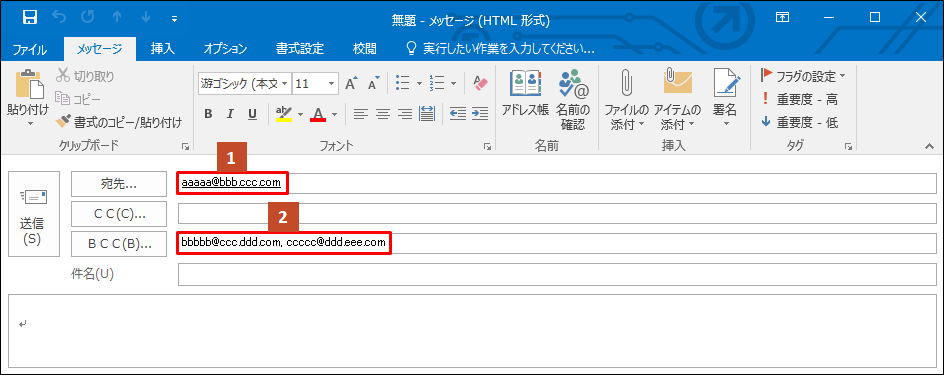The height and width of the screenshot is (375, 944).
Task: Click the empty CC address field
Action: coord(557,213)
